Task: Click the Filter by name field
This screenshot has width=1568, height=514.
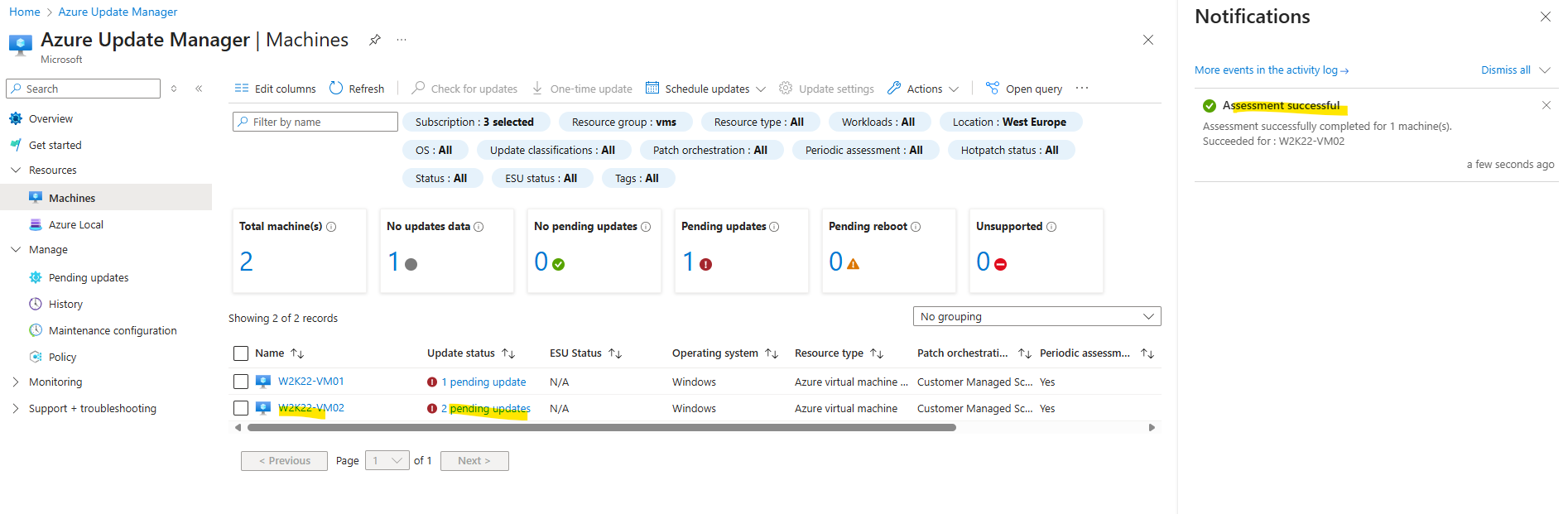Action: coord(315,122)
